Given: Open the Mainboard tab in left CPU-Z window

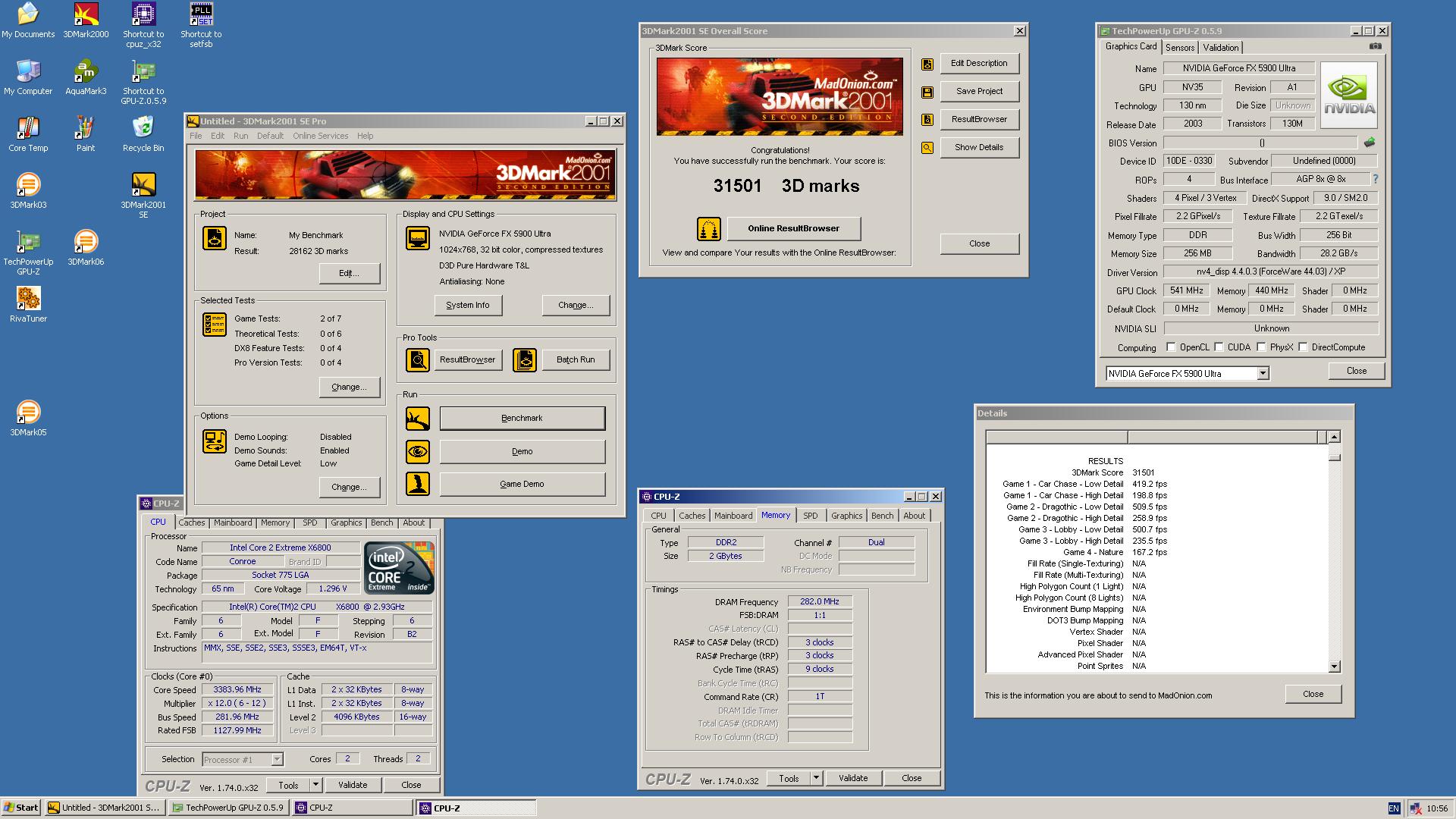Looking at the screenshot, I should (232, 522).
